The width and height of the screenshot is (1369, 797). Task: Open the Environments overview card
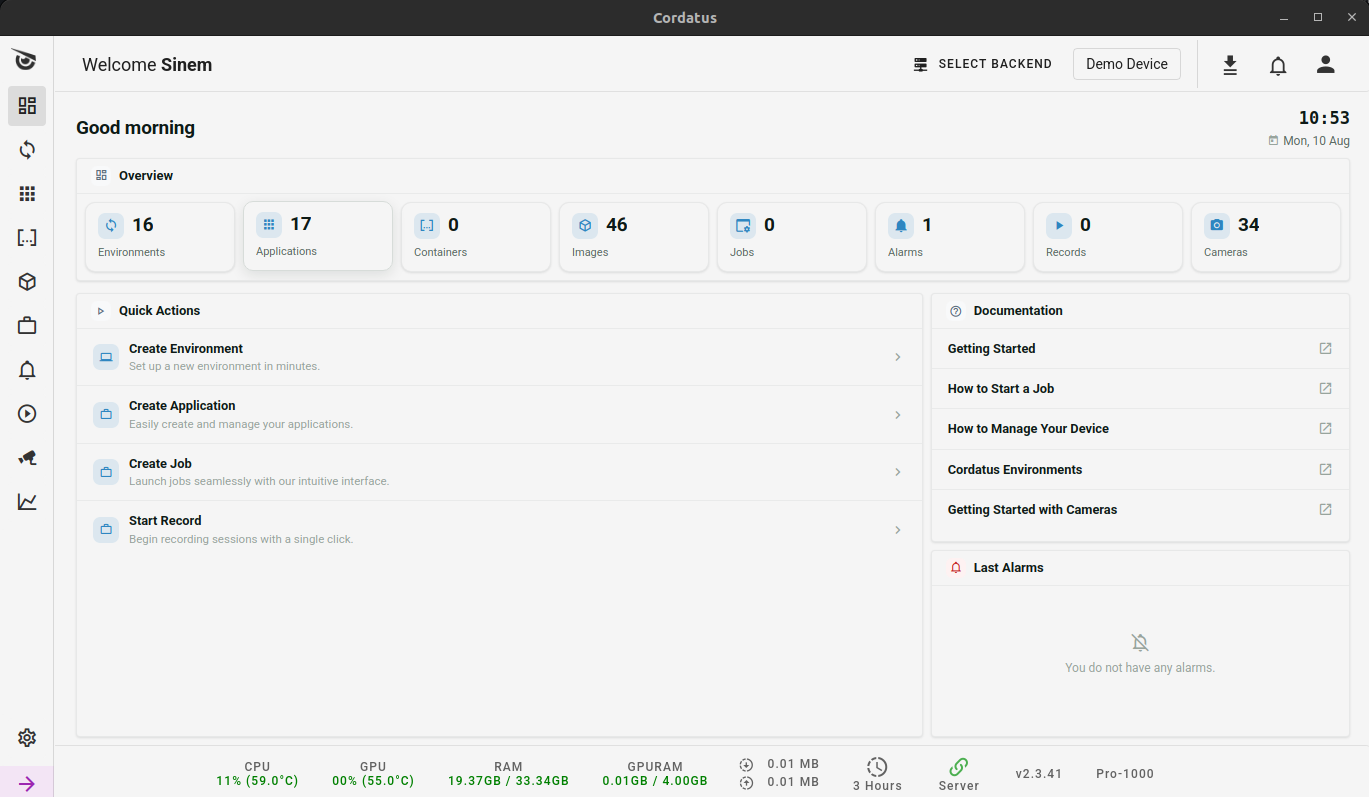pyautogui.click(x=160, y=237)
